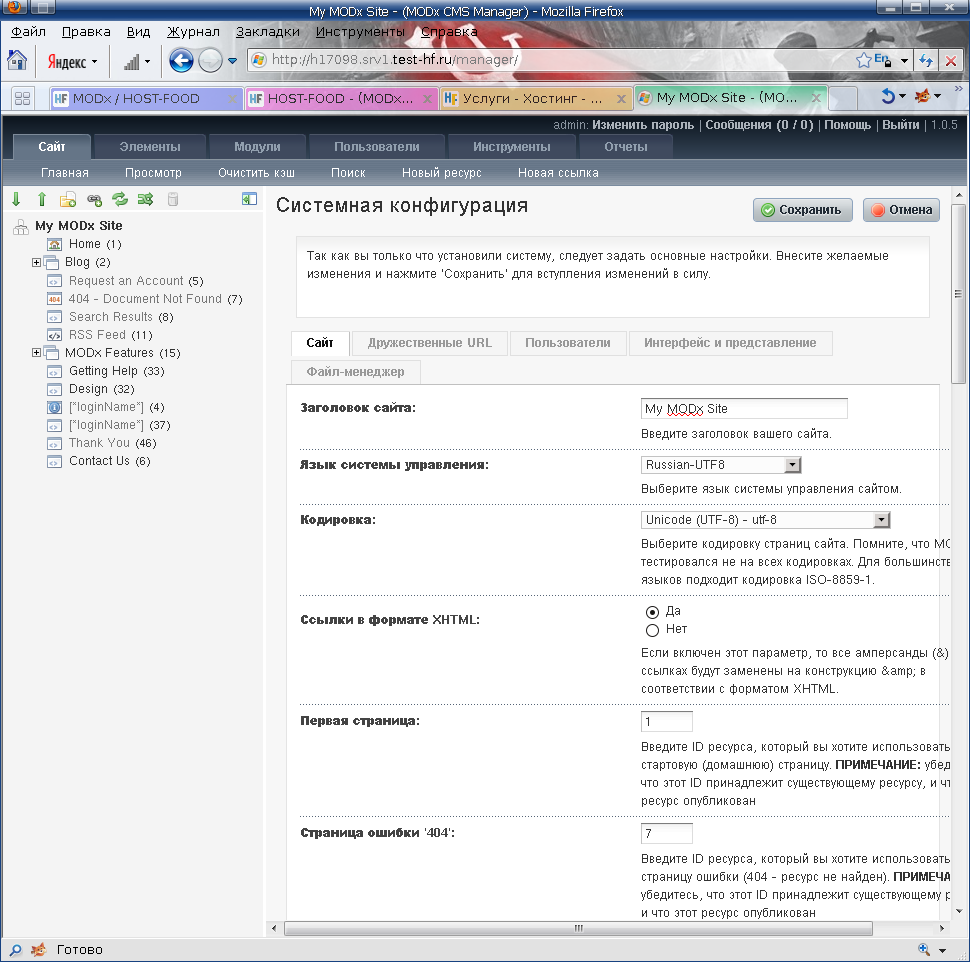Click the Страница ошибки '404' ID field
This screenshot has height=962, width=970.
pos(666,833)
